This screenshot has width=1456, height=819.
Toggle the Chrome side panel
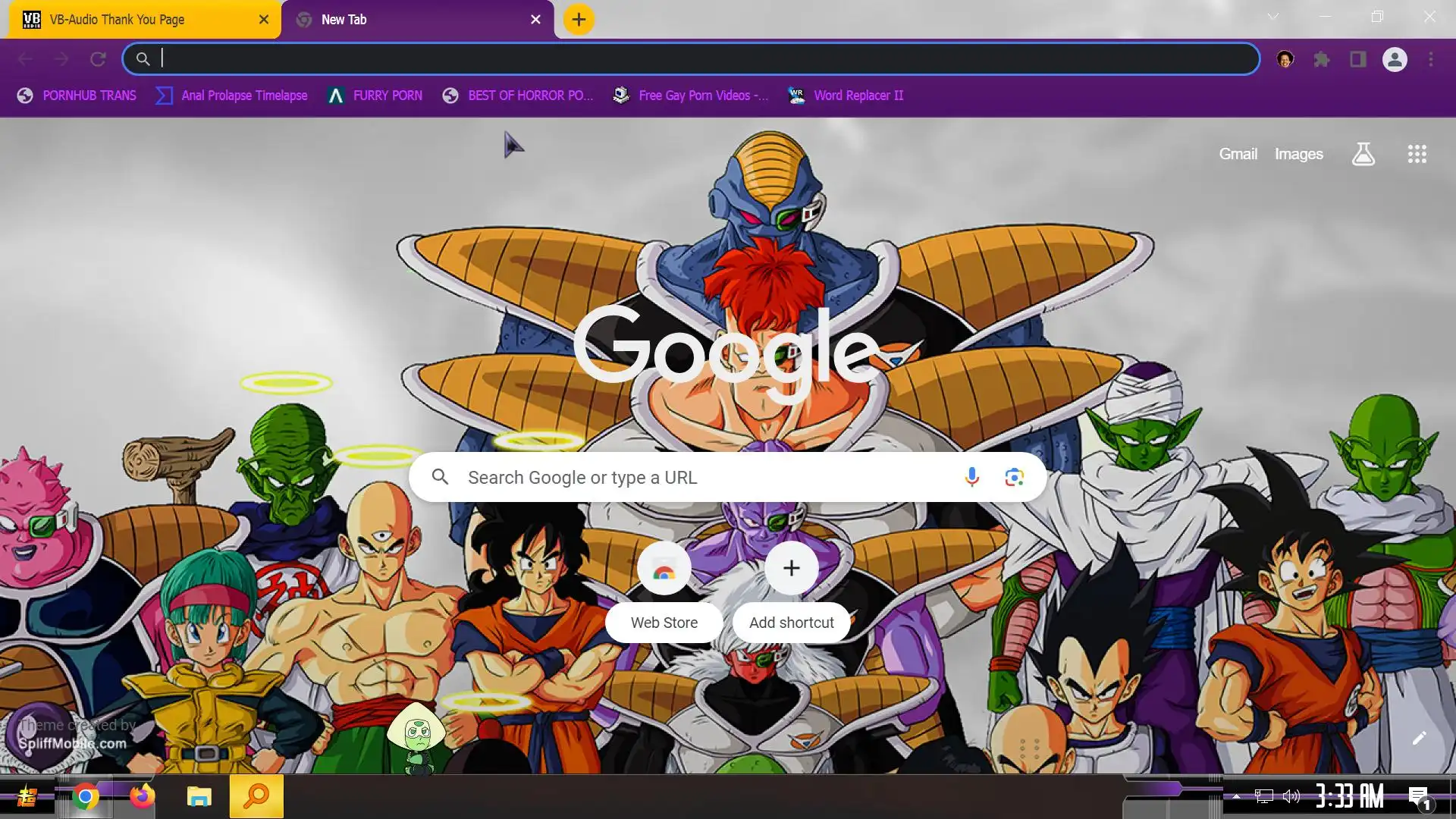[1357, 59]
